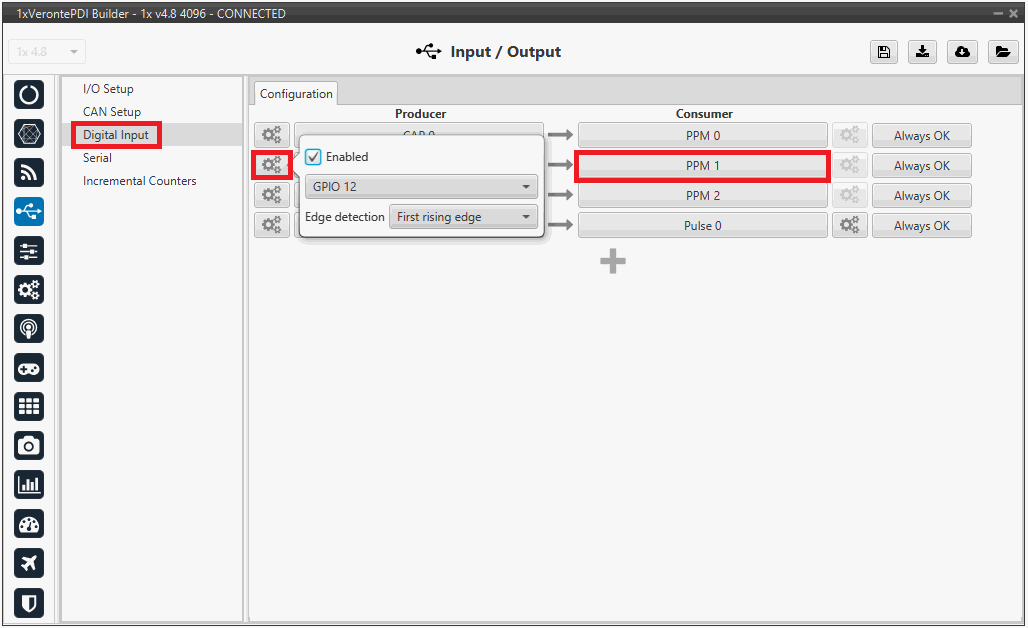Click the PPM 2 consumer button

[702, 196]
